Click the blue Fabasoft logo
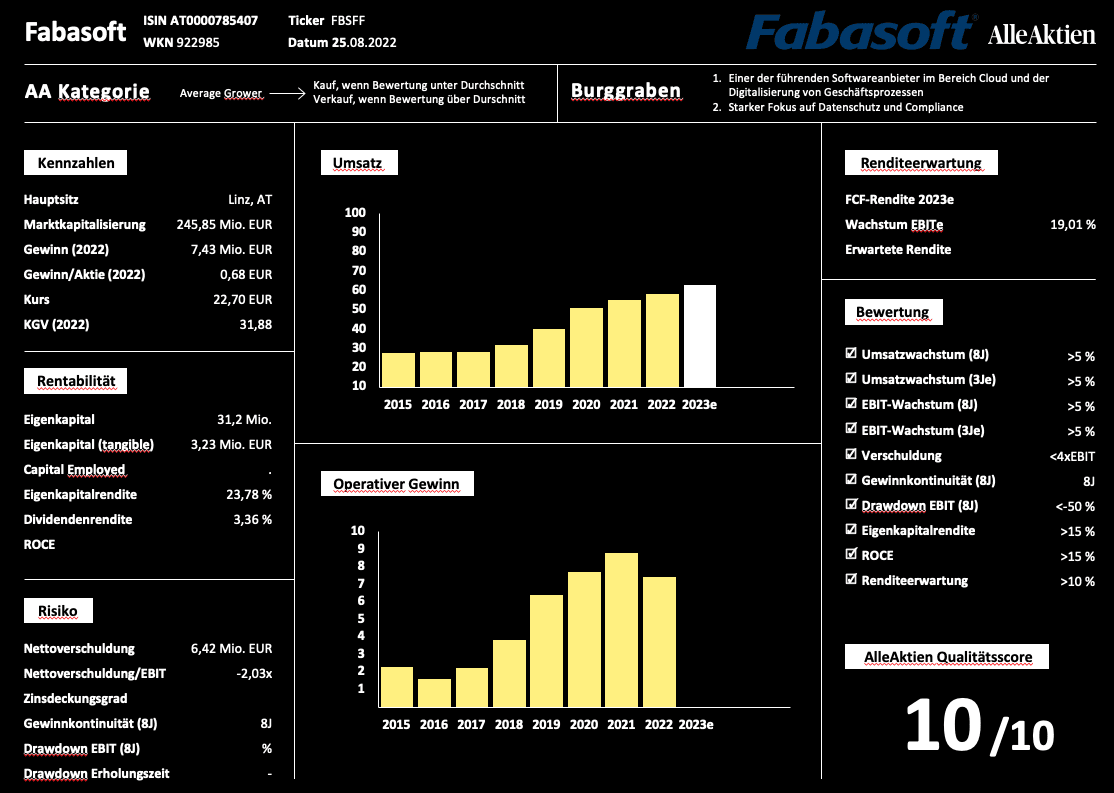This screenshot has width=1114, height=793. coord(862,32)
